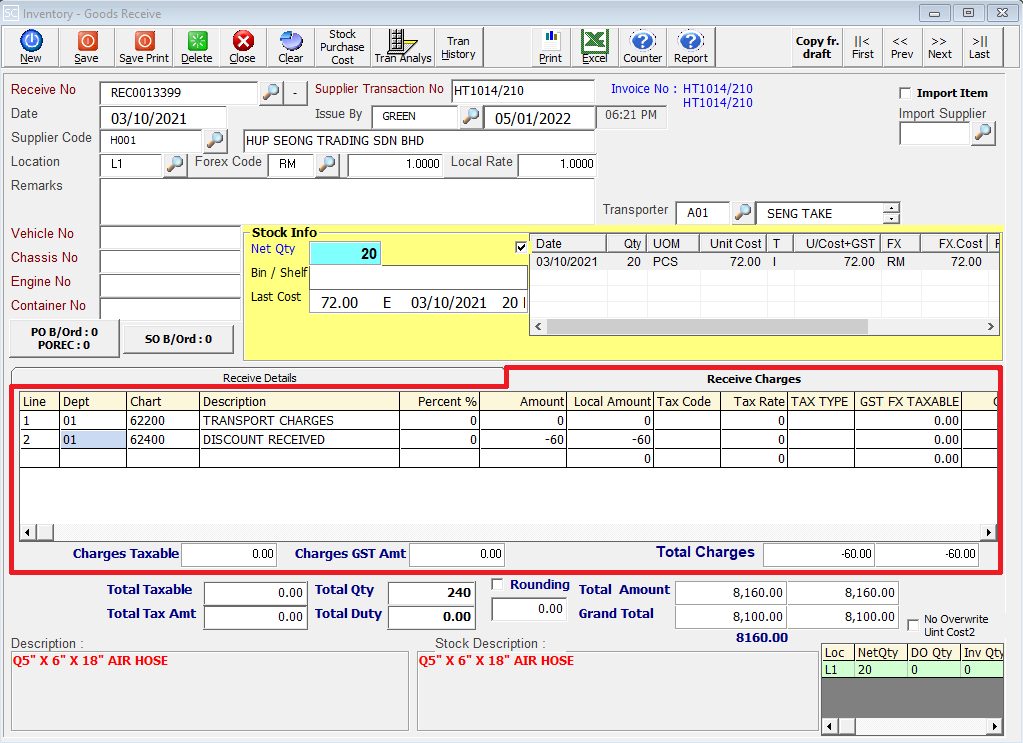Click the Chassis No field
1023x743 pixels.
coord(170,261)
